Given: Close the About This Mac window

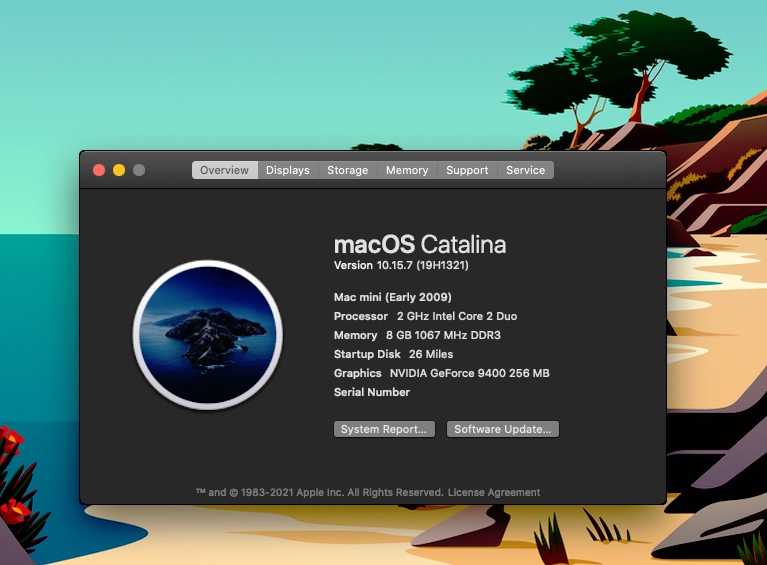Looking at the screenshot, I should pyautogui.click(x=99, y=170).
